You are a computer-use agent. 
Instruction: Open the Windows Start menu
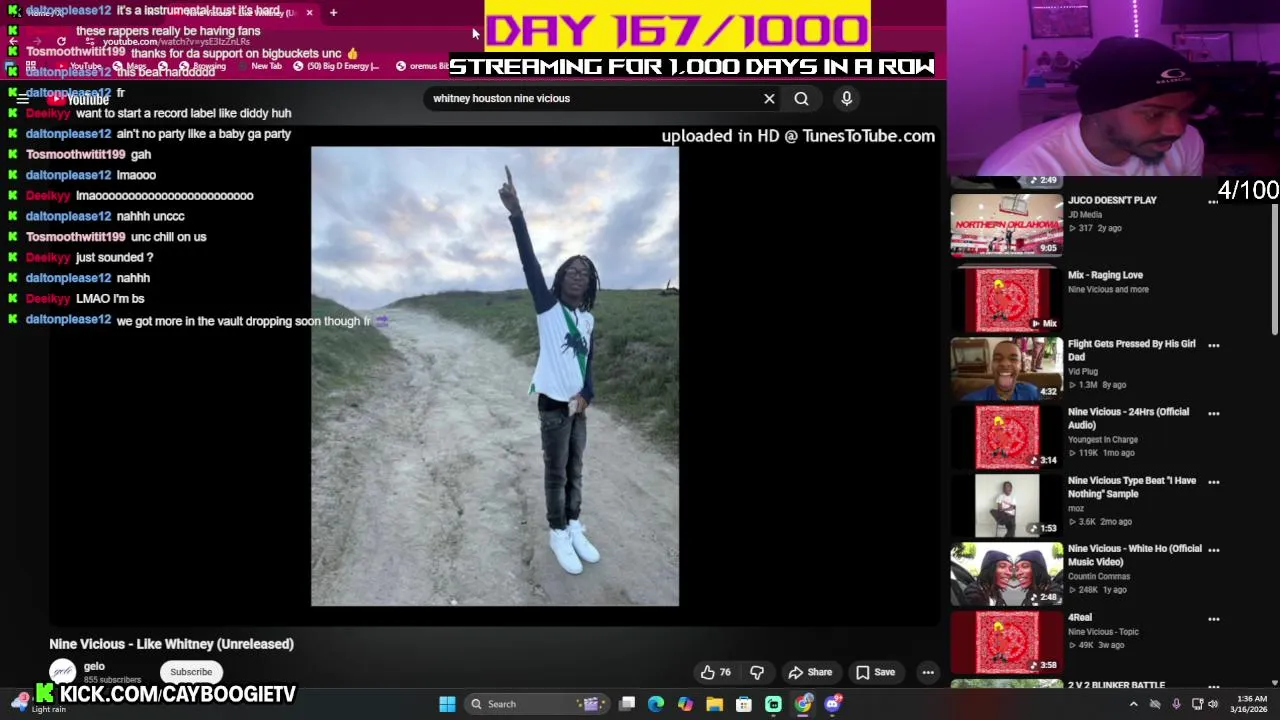tap(447, 704)
